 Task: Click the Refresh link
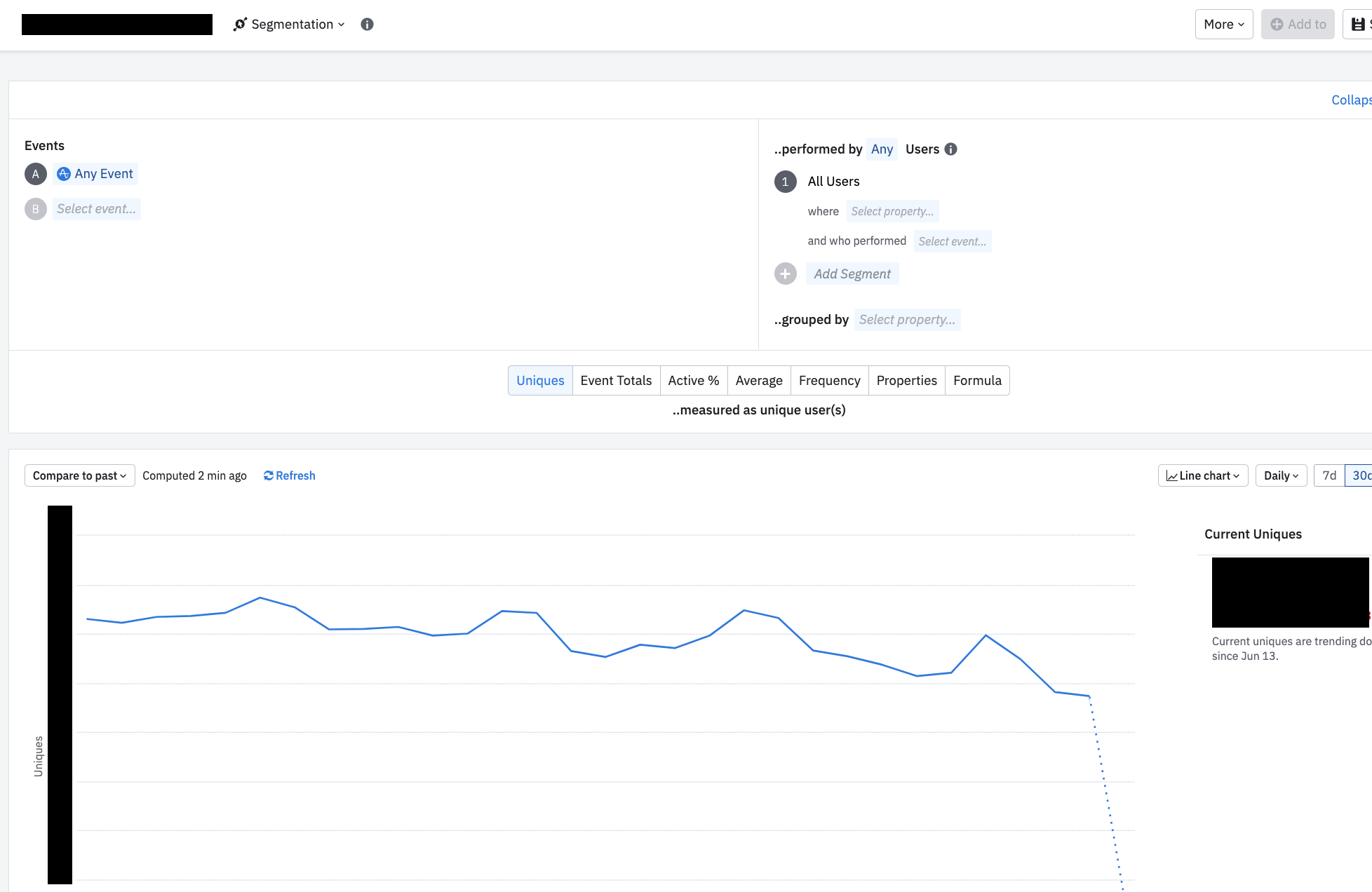point(289,475)
